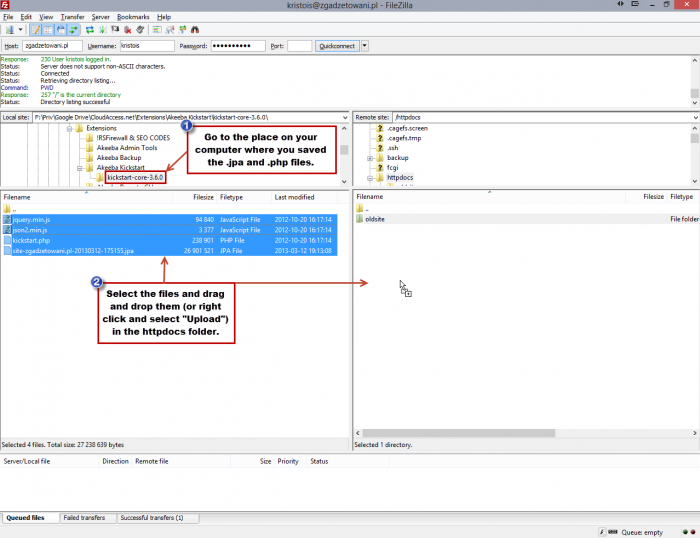Toggle message log display
The width and height of the screenshot is (700, 538).
point(35,30)
